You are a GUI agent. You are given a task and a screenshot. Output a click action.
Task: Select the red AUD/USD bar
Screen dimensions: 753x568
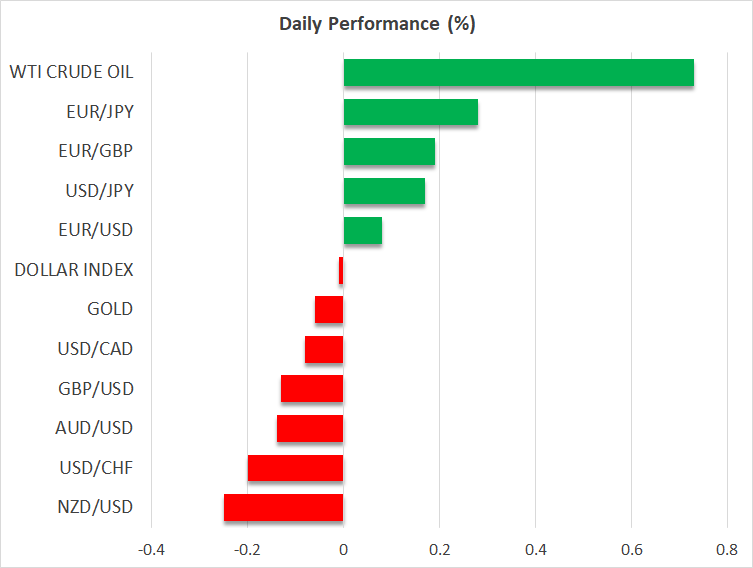click(310, 428)
